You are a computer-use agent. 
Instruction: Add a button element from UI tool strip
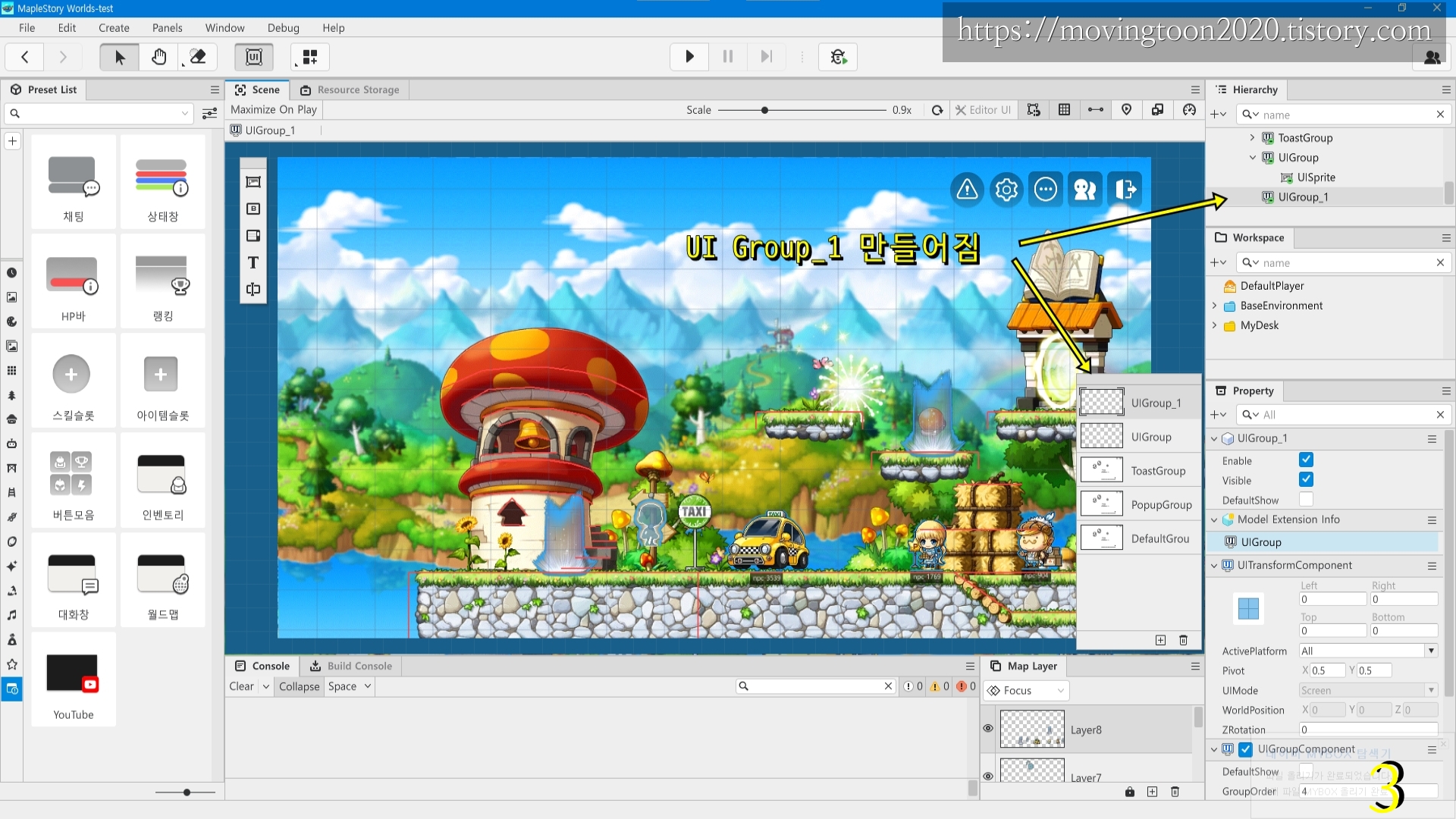(253, 209)
